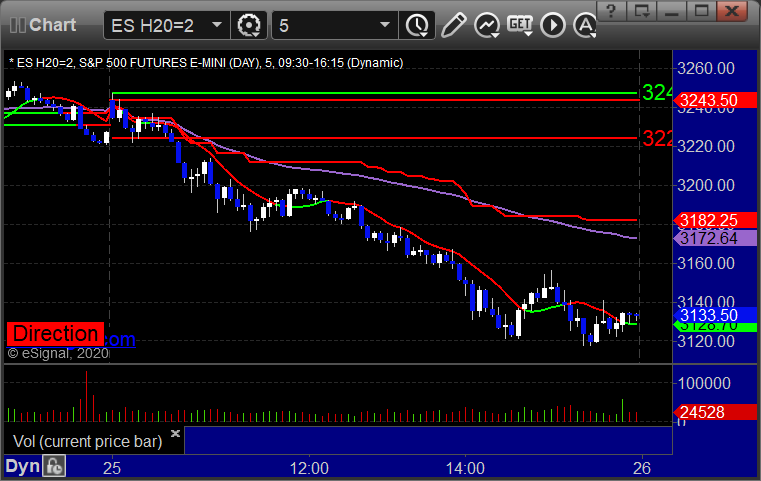Click the pop-out window dropdown button
Image resolution: width=761 pixels, height=481 pixels.
642,11
